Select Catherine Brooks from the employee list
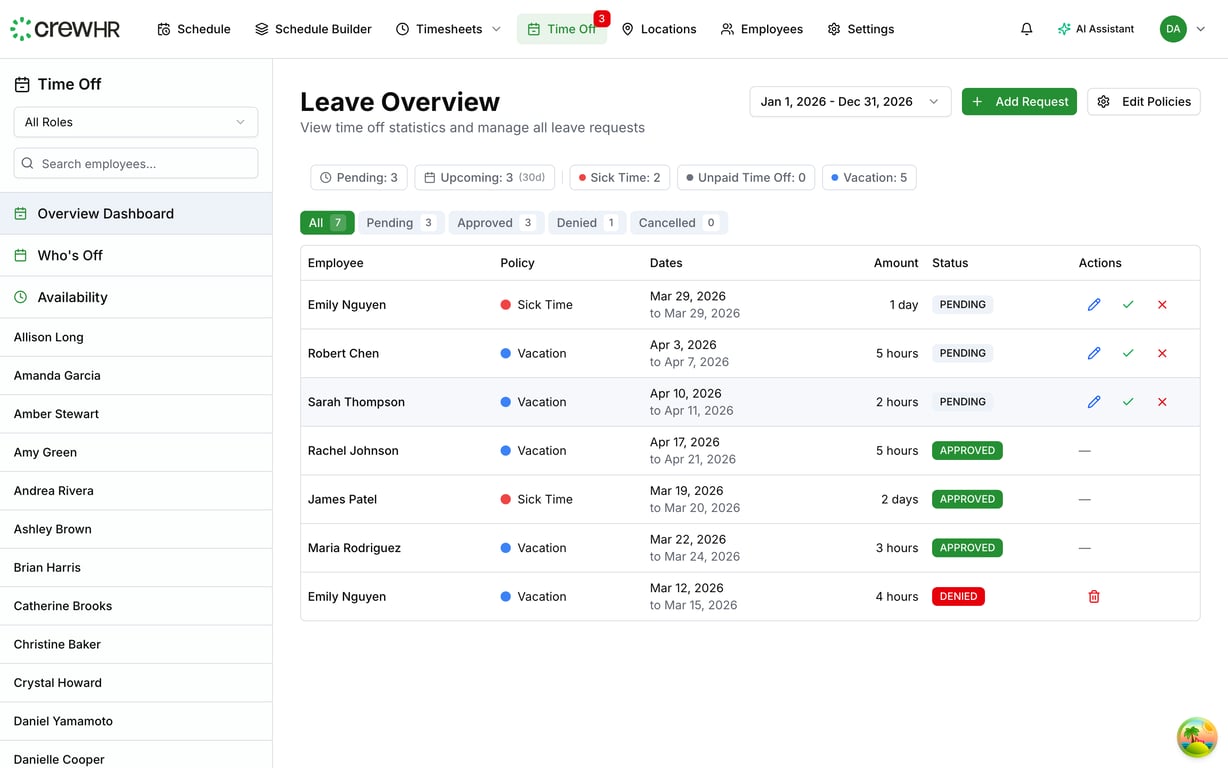 coord(62,605)
